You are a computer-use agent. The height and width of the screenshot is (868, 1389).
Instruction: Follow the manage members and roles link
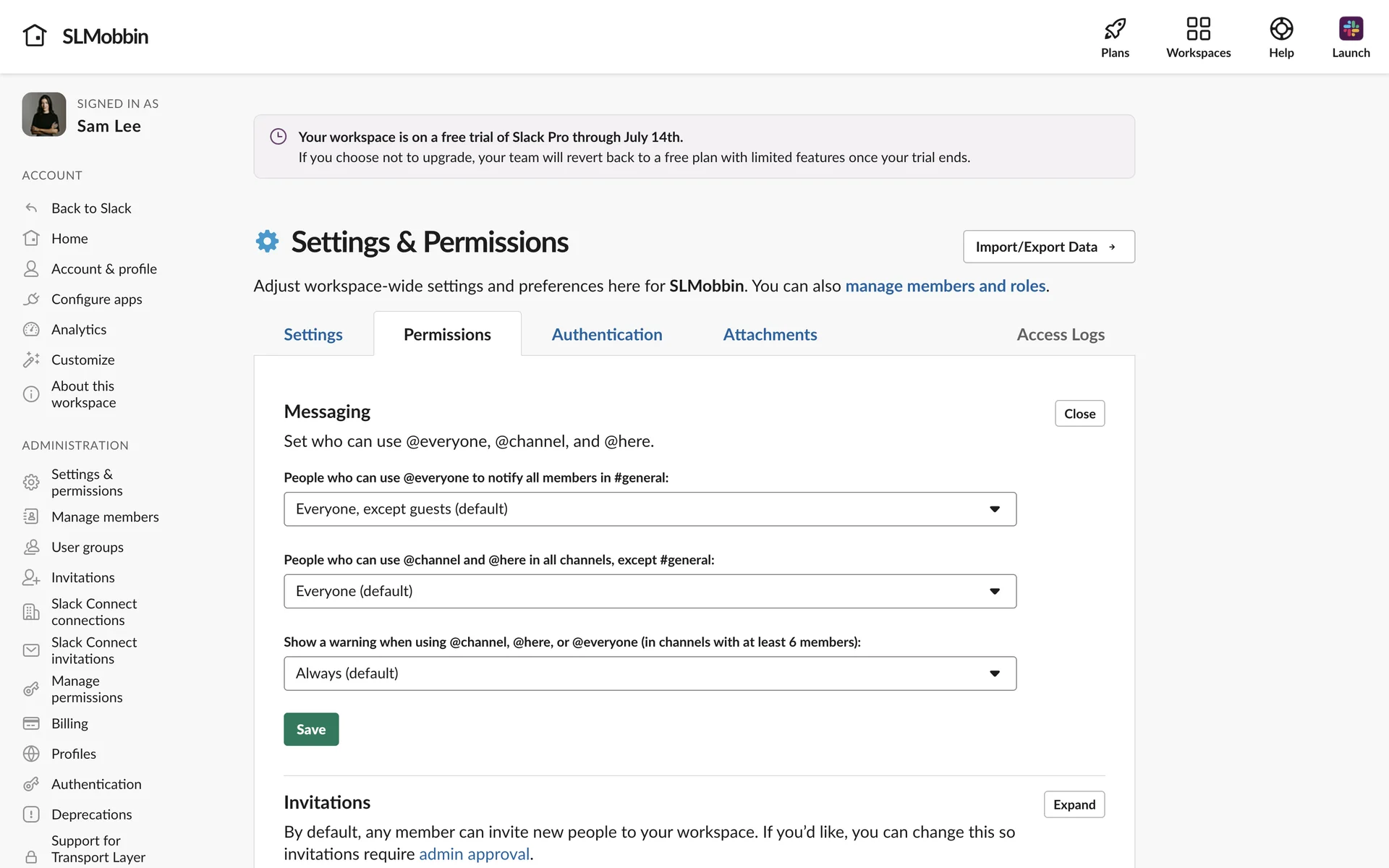pyautogui.click(x=945, y=286)
